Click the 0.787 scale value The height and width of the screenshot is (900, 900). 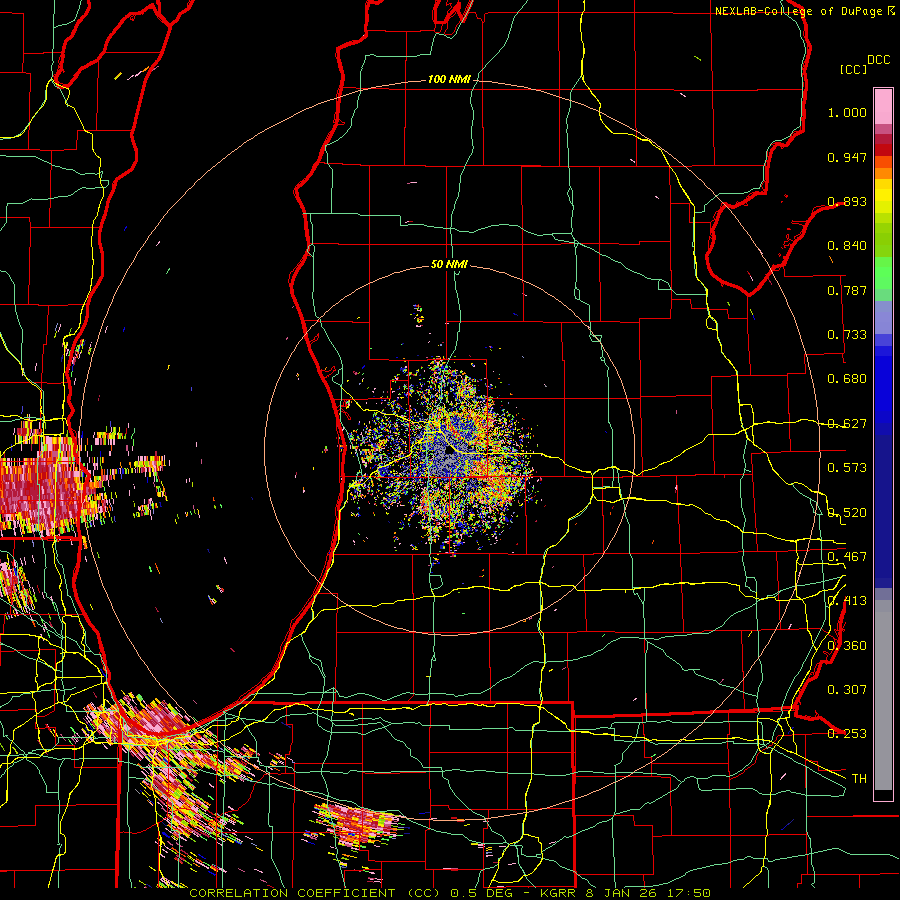(x=847, y=290)
